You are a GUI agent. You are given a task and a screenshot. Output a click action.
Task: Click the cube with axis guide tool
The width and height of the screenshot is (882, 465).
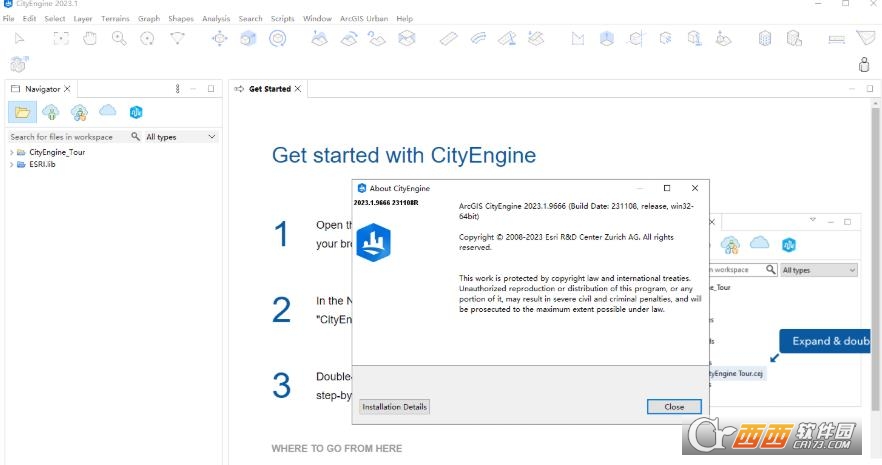(636, 38)
